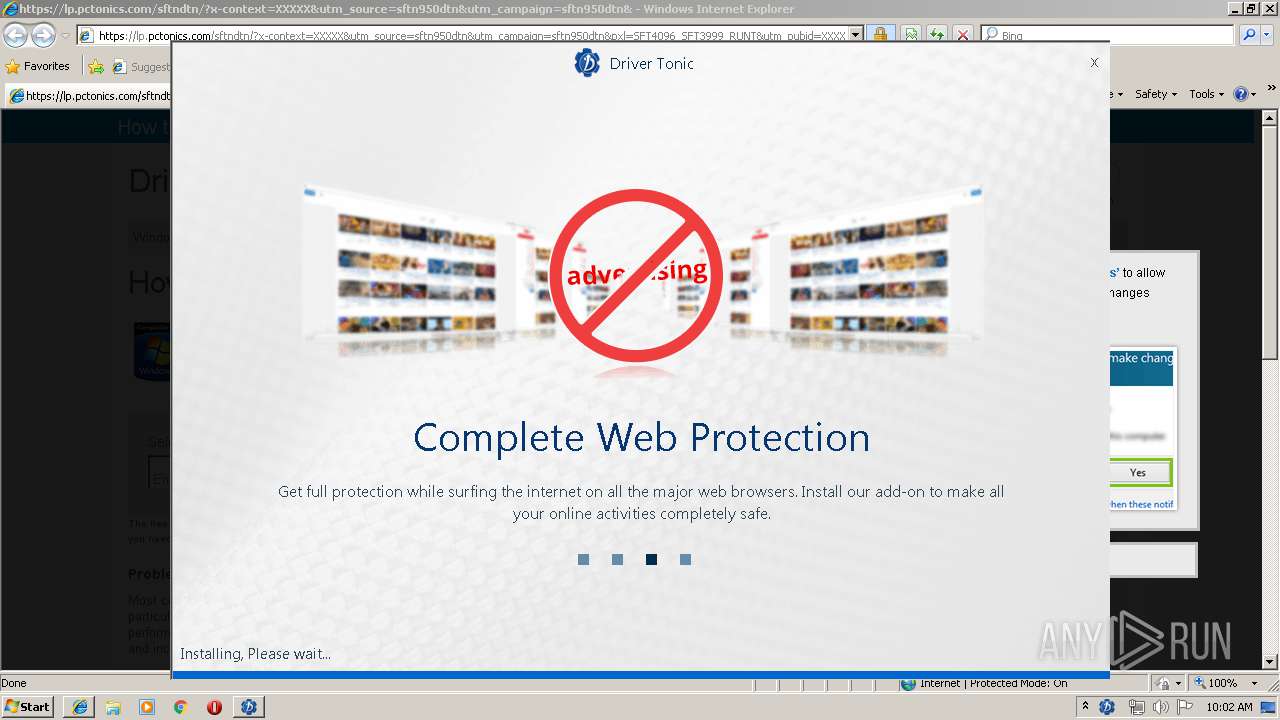
Task: Open Driver Tonic taskbar button
Action: 249,707
